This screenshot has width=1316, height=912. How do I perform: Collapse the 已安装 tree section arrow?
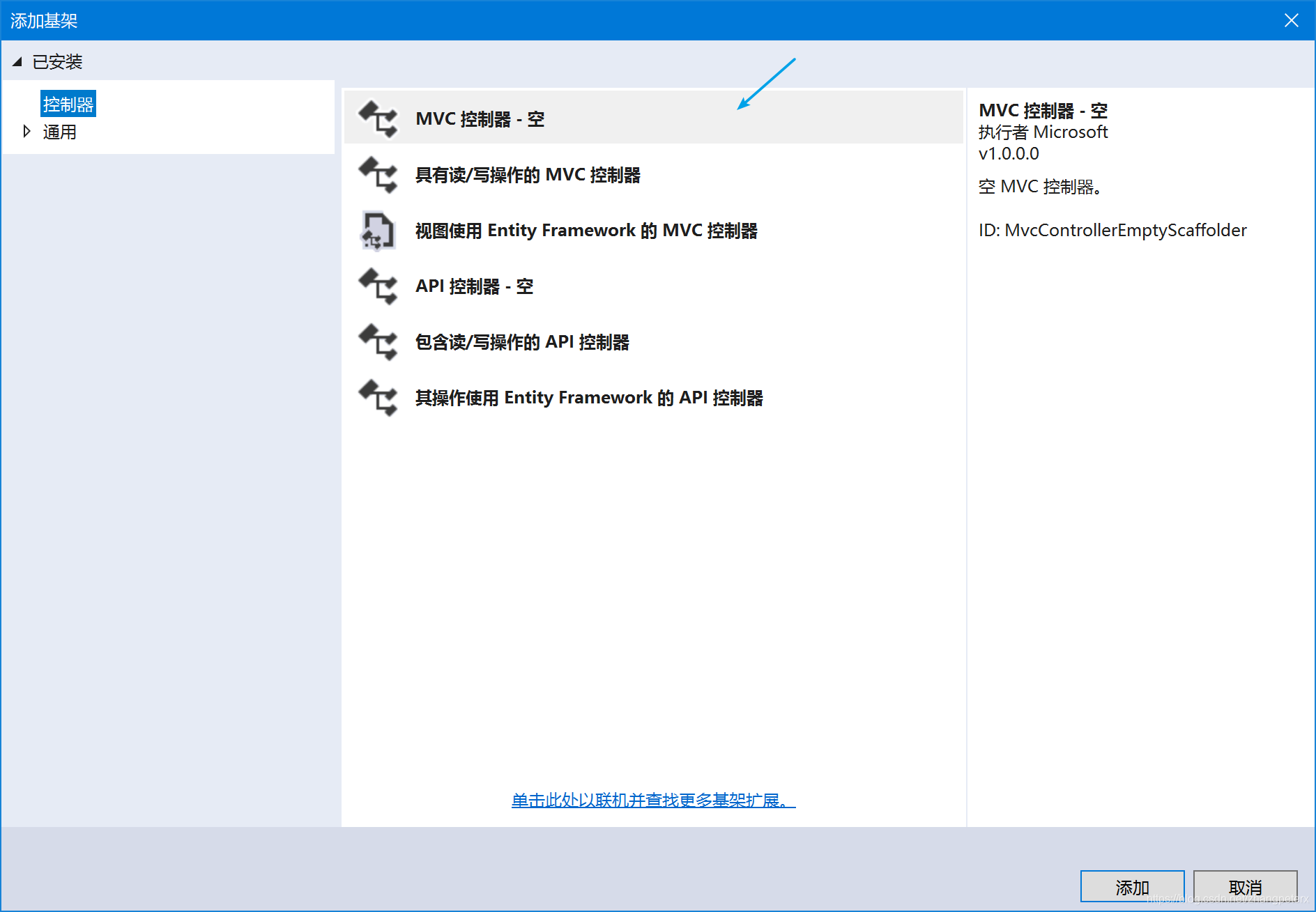(17, 61)
